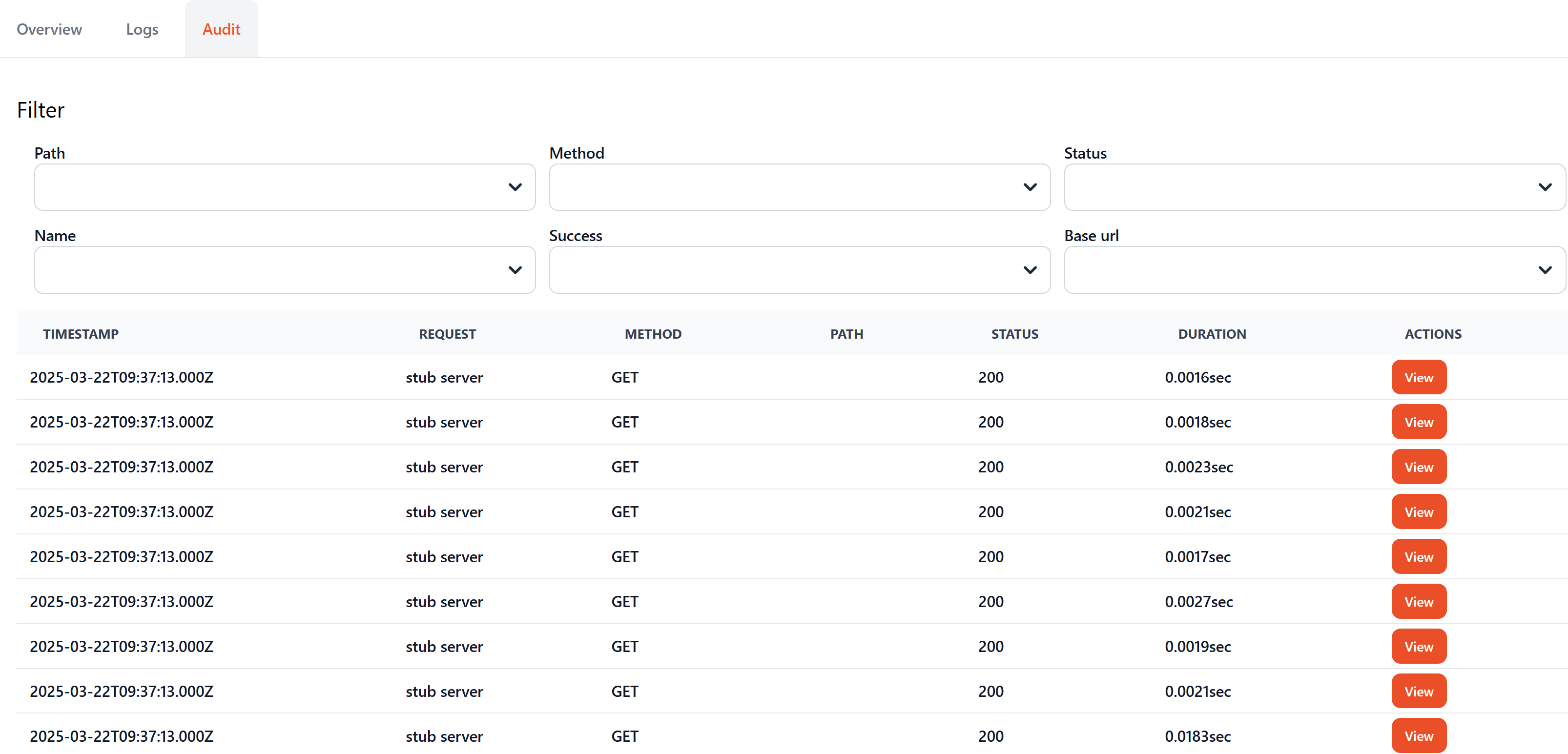Open the Path filter dropdown
1568x754 pixels.
284,187
